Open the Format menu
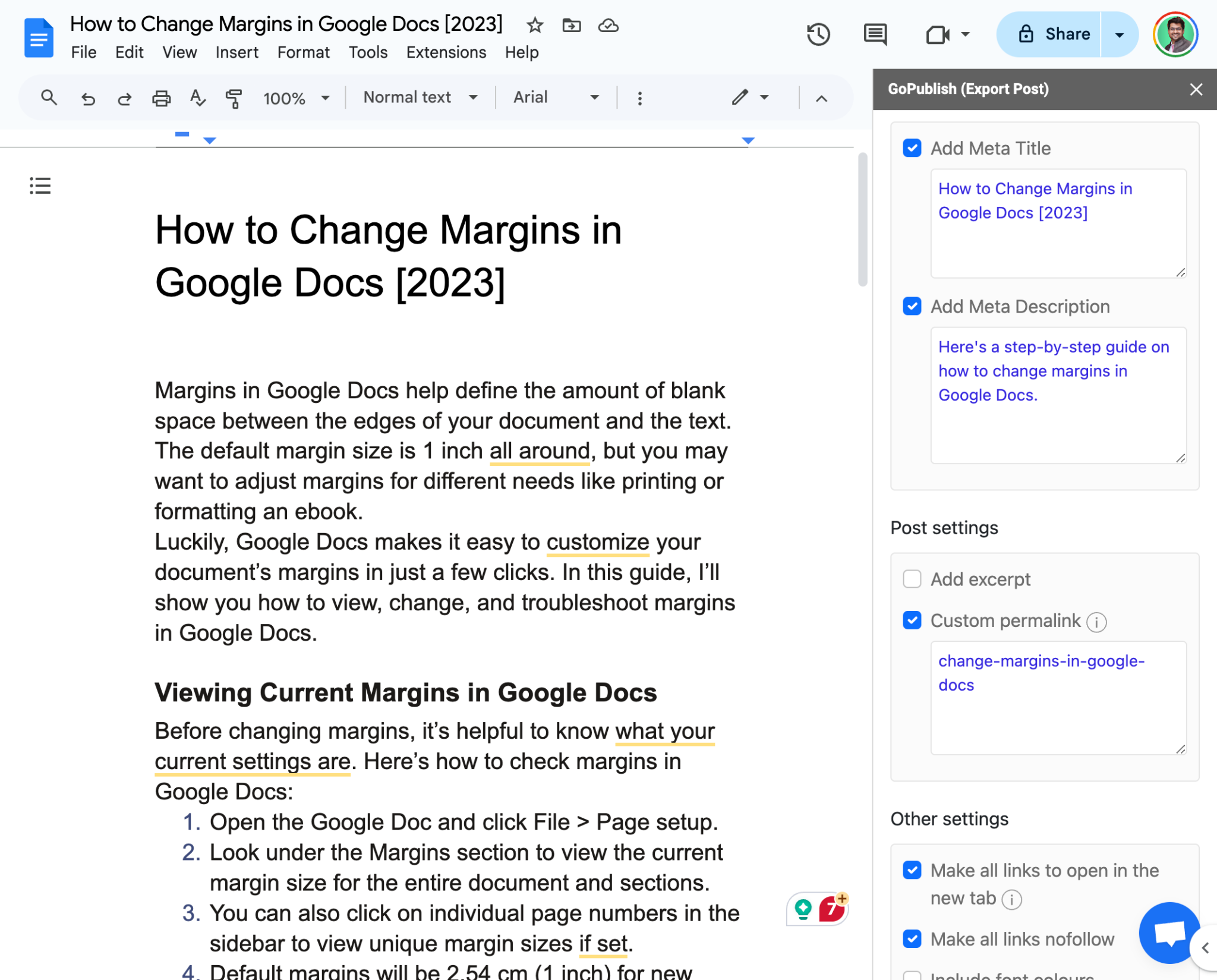 tap(303, 52)
